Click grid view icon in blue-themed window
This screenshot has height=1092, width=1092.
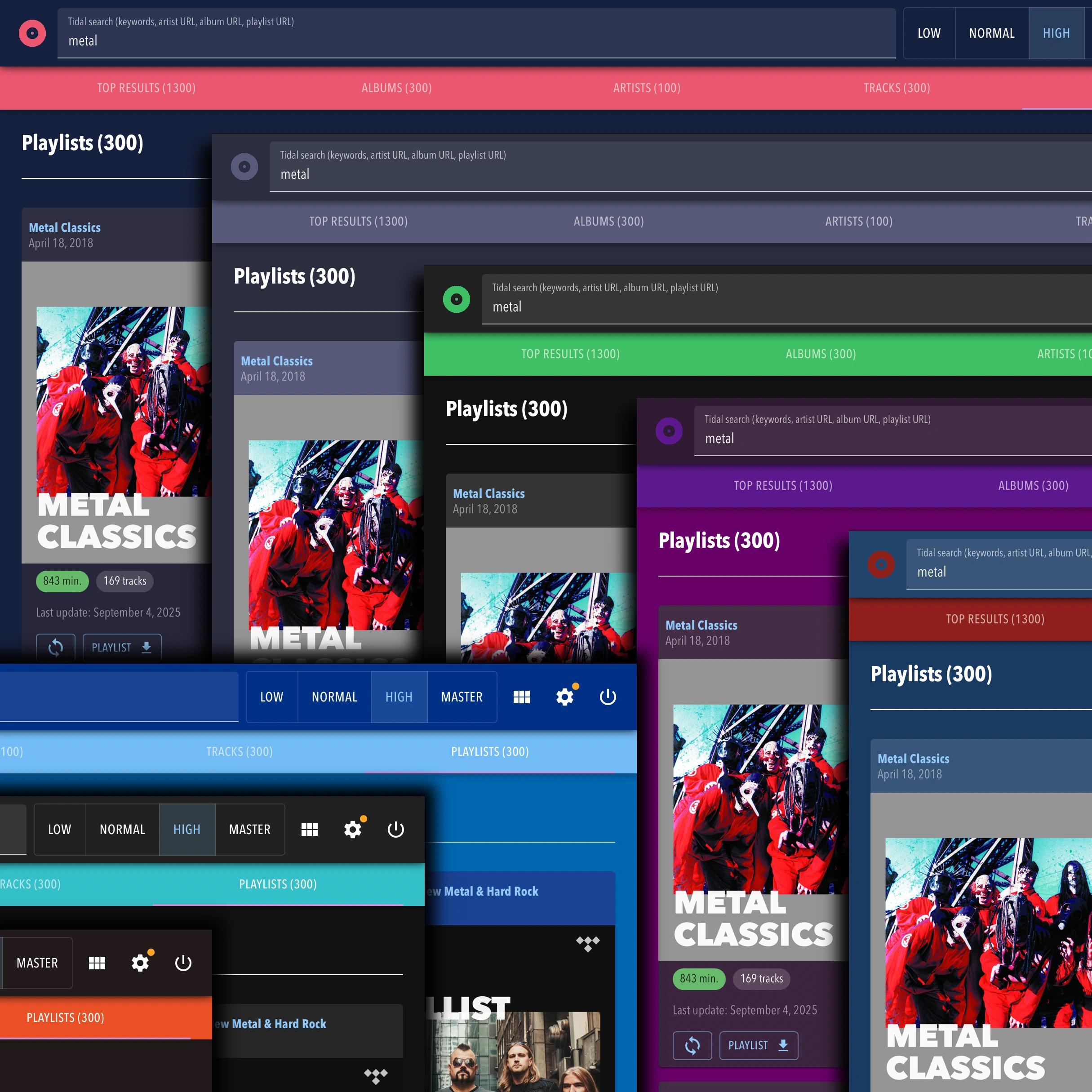click(521, 697)
